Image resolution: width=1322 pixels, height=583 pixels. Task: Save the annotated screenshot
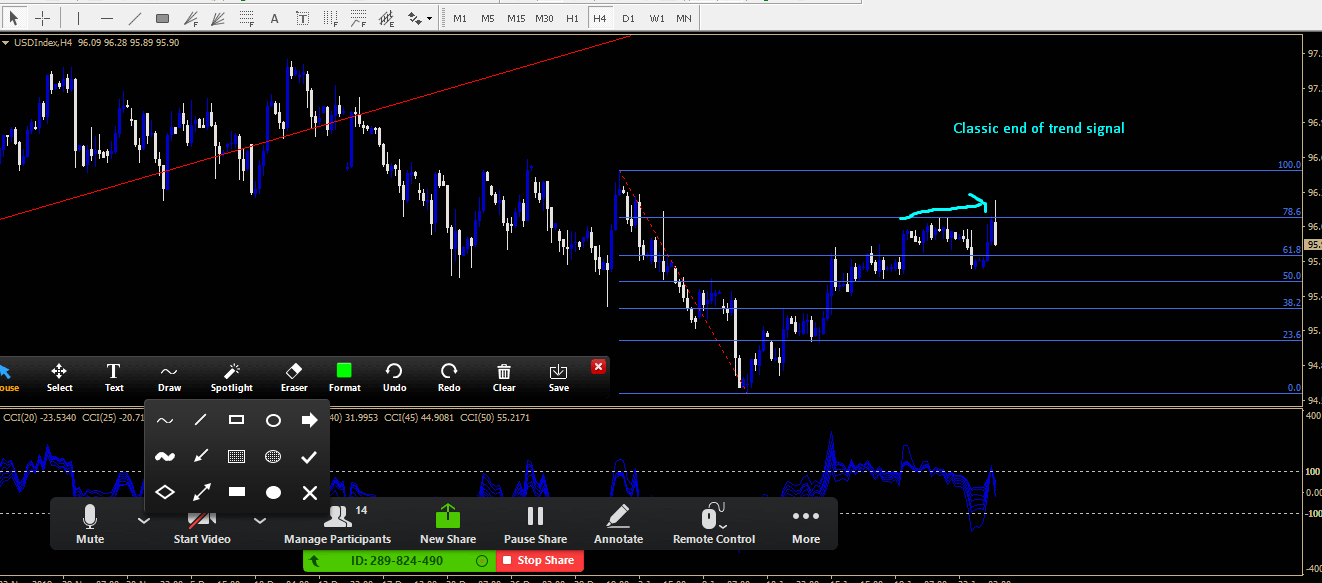[x=558, y=376]
